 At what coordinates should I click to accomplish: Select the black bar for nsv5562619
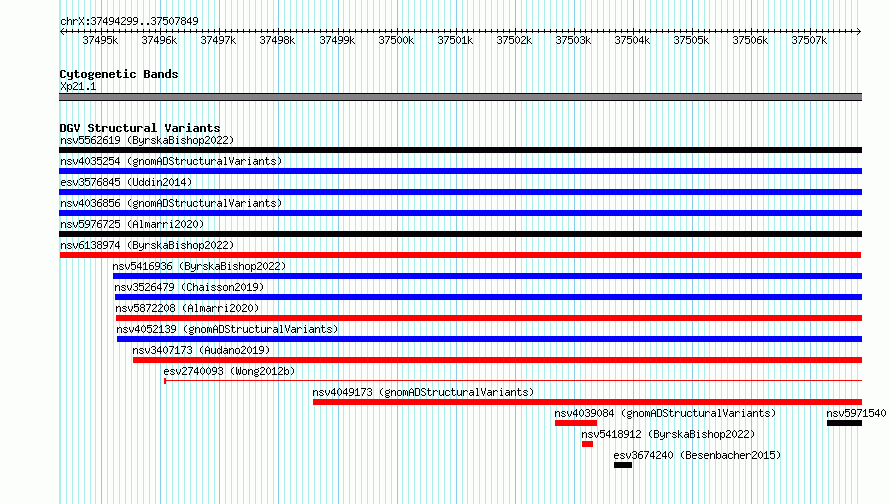460,150
